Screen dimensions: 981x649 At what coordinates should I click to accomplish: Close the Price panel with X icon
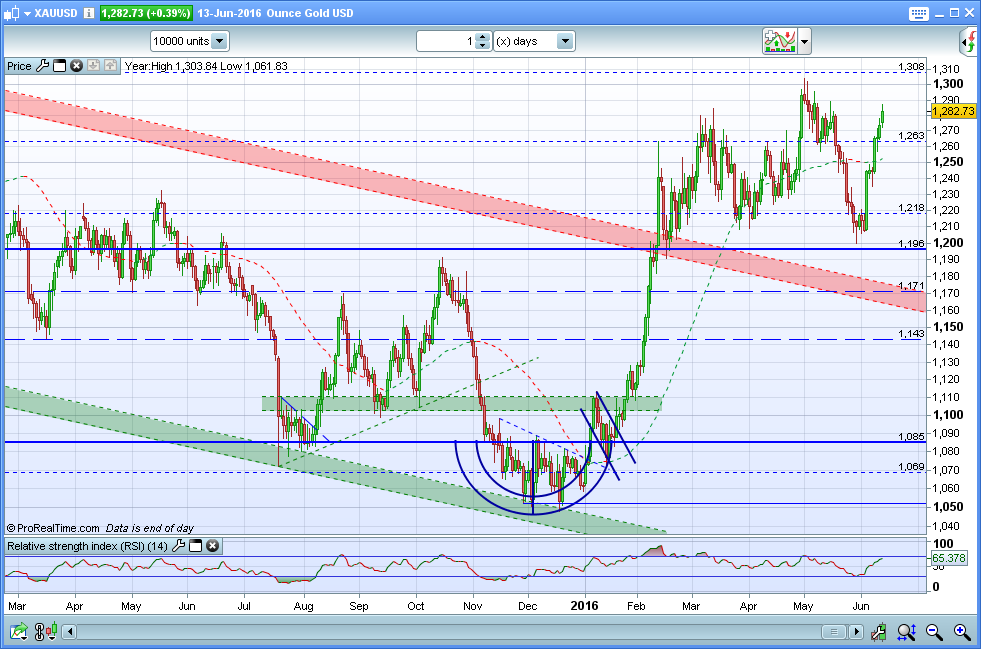pyautogui.click(x=76, y=66)
